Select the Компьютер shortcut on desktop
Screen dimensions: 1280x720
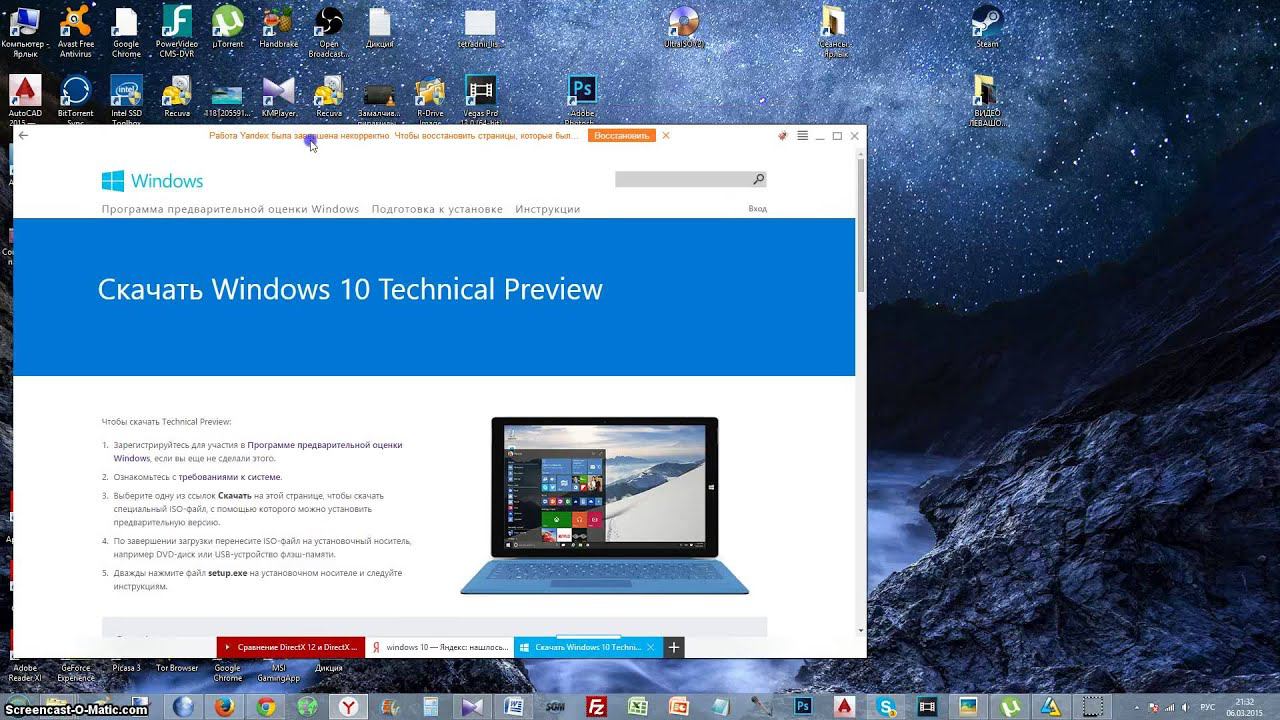coord(25,30)
